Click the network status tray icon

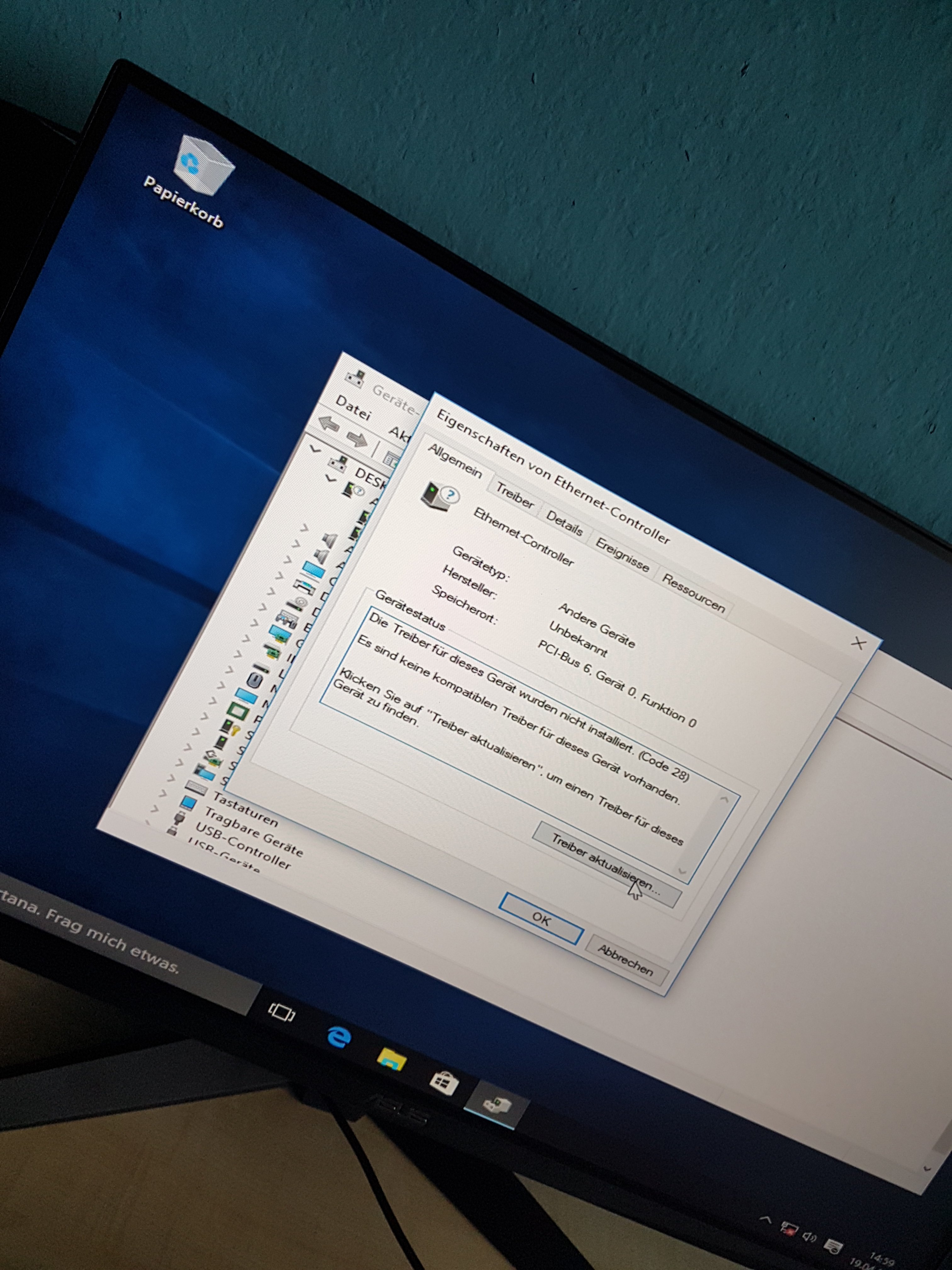(x=790, y=1229)
